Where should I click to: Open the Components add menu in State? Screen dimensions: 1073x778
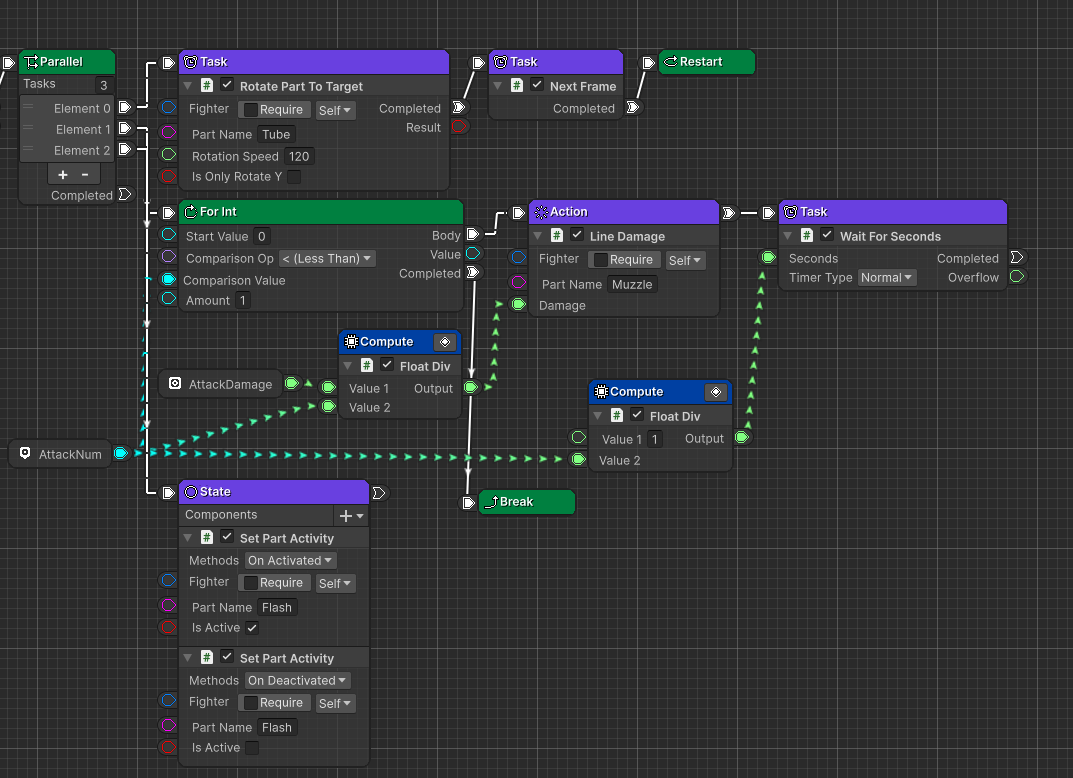tap(352, 516)
